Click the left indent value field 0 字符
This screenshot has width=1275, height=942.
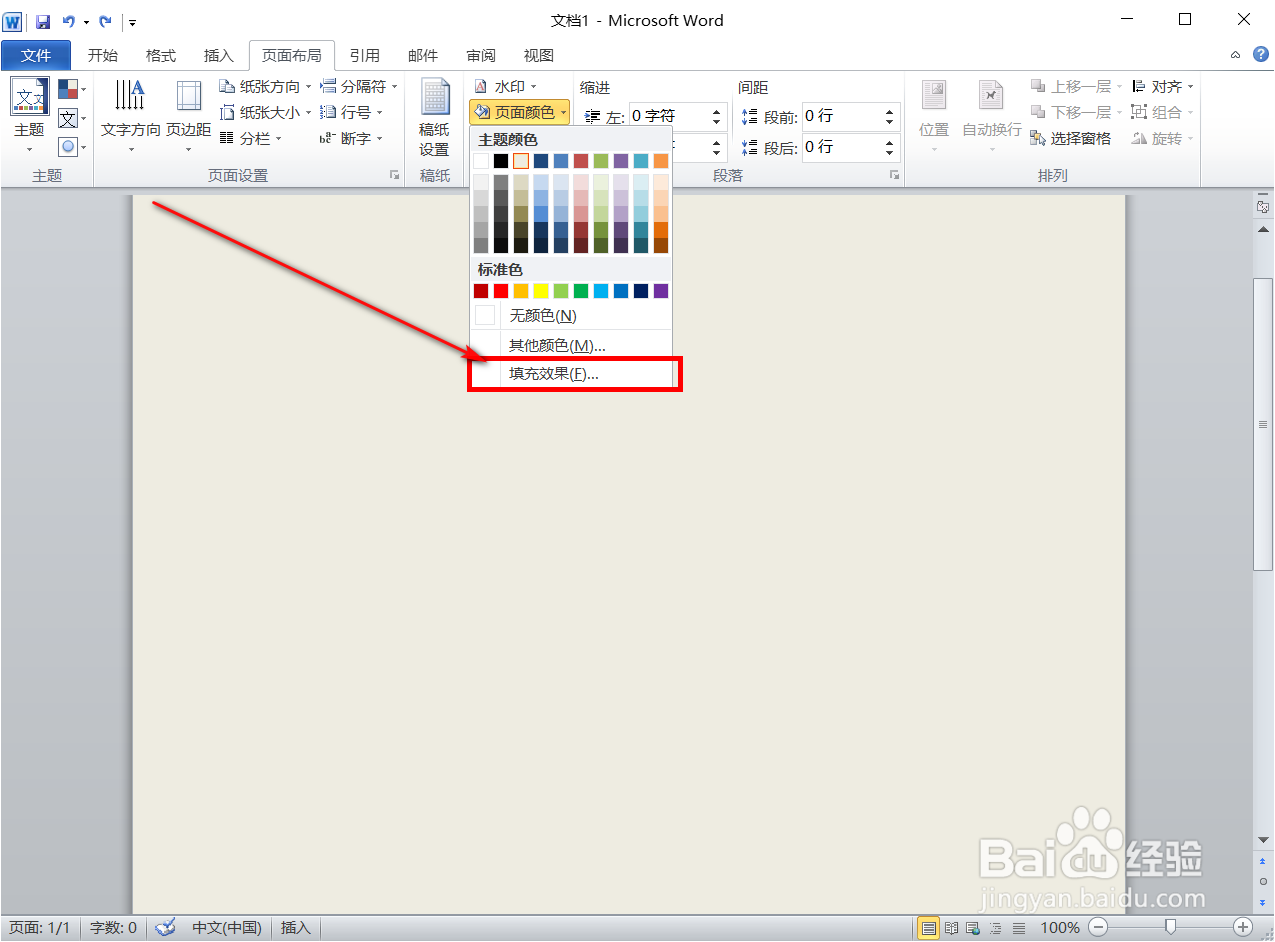click(668, 117)
